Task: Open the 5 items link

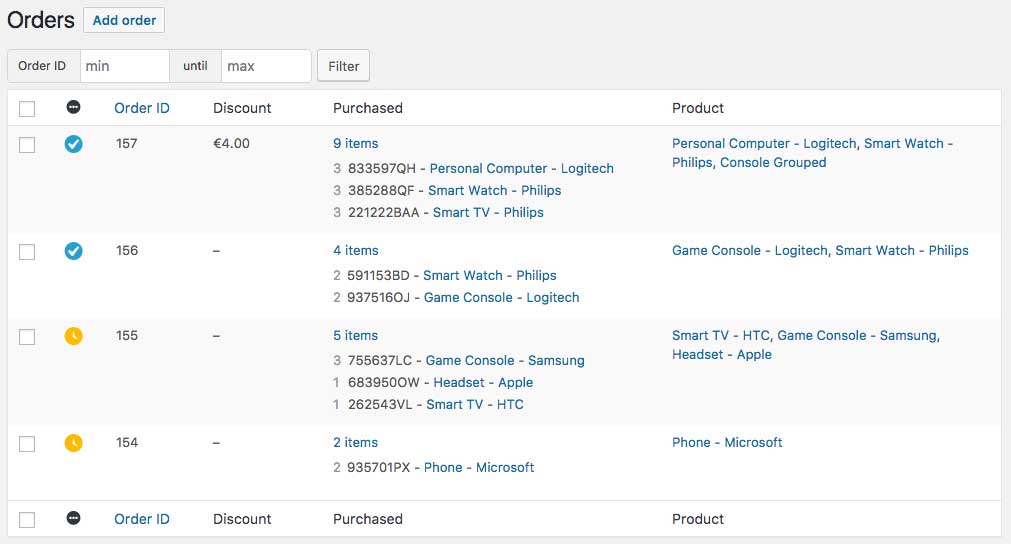Action: 355,336
